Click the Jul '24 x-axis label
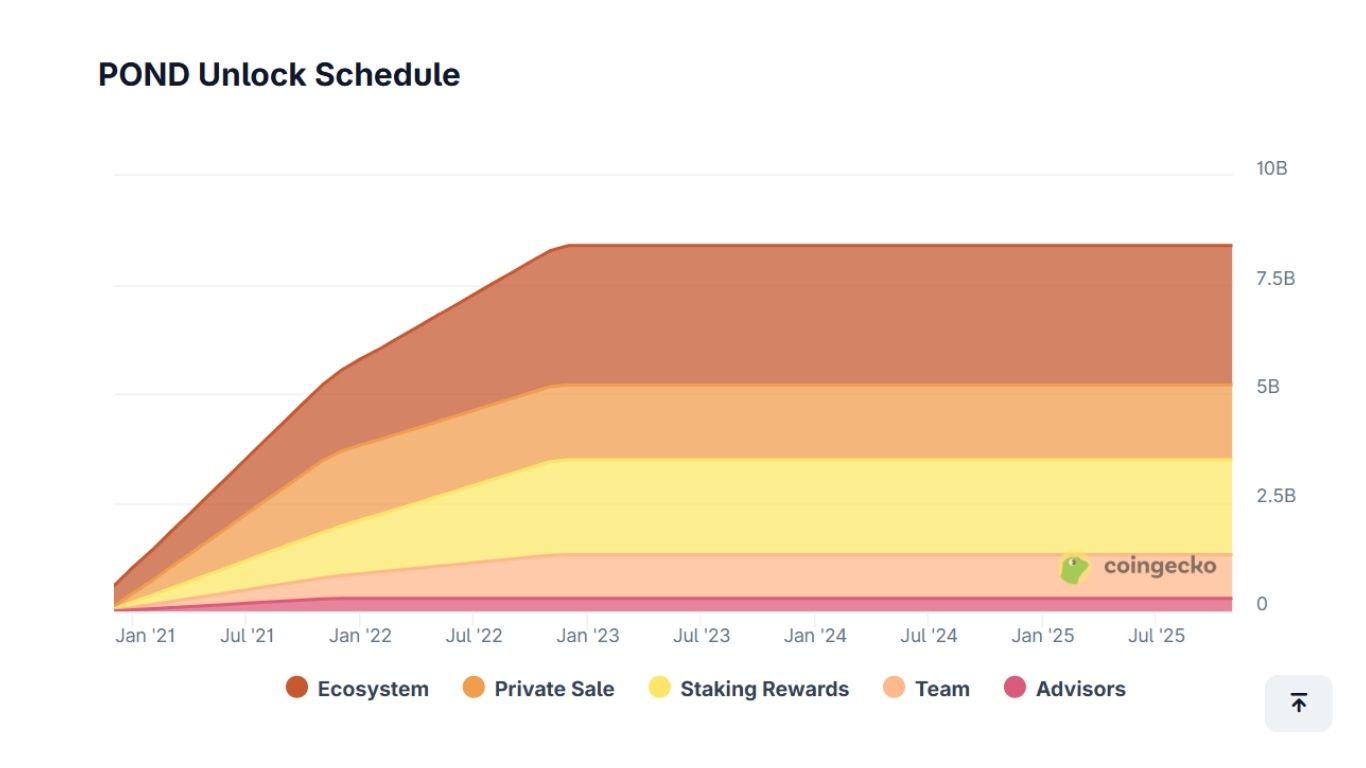This screenshot has width=1366, height=768. pos(929,636)
